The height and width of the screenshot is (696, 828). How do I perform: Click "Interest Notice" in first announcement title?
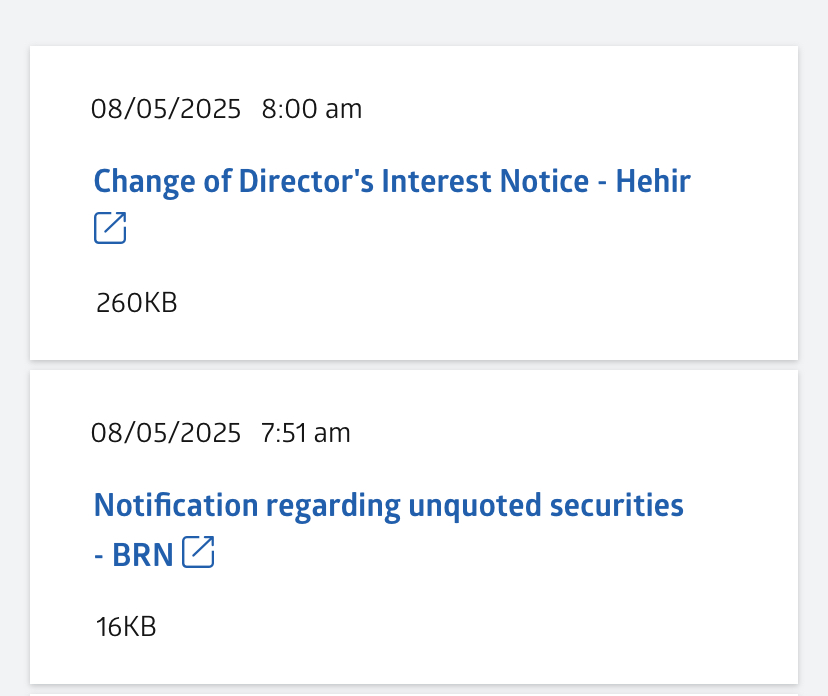485,181
